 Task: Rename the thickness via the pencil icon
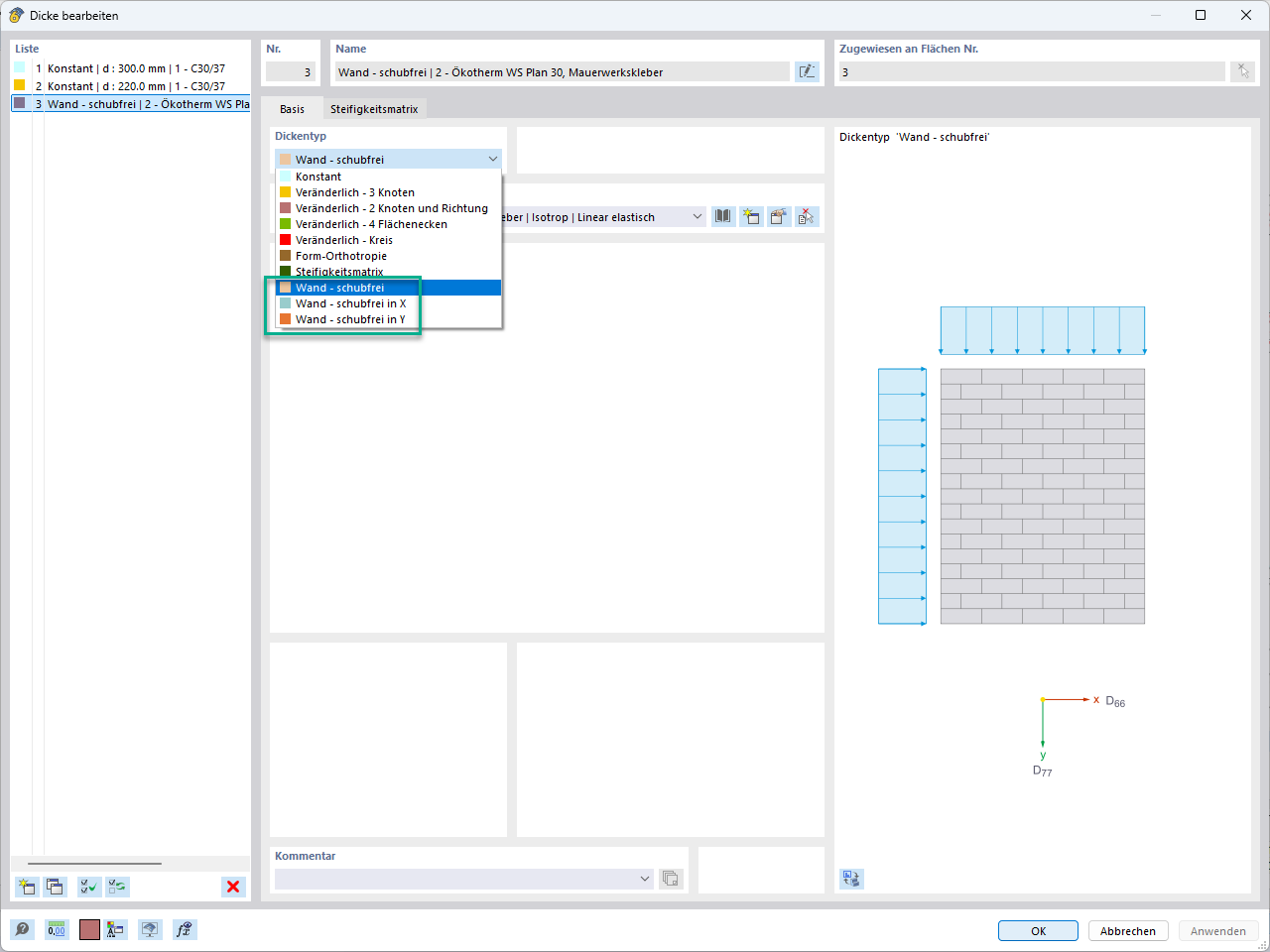click(x=807, y=71)
